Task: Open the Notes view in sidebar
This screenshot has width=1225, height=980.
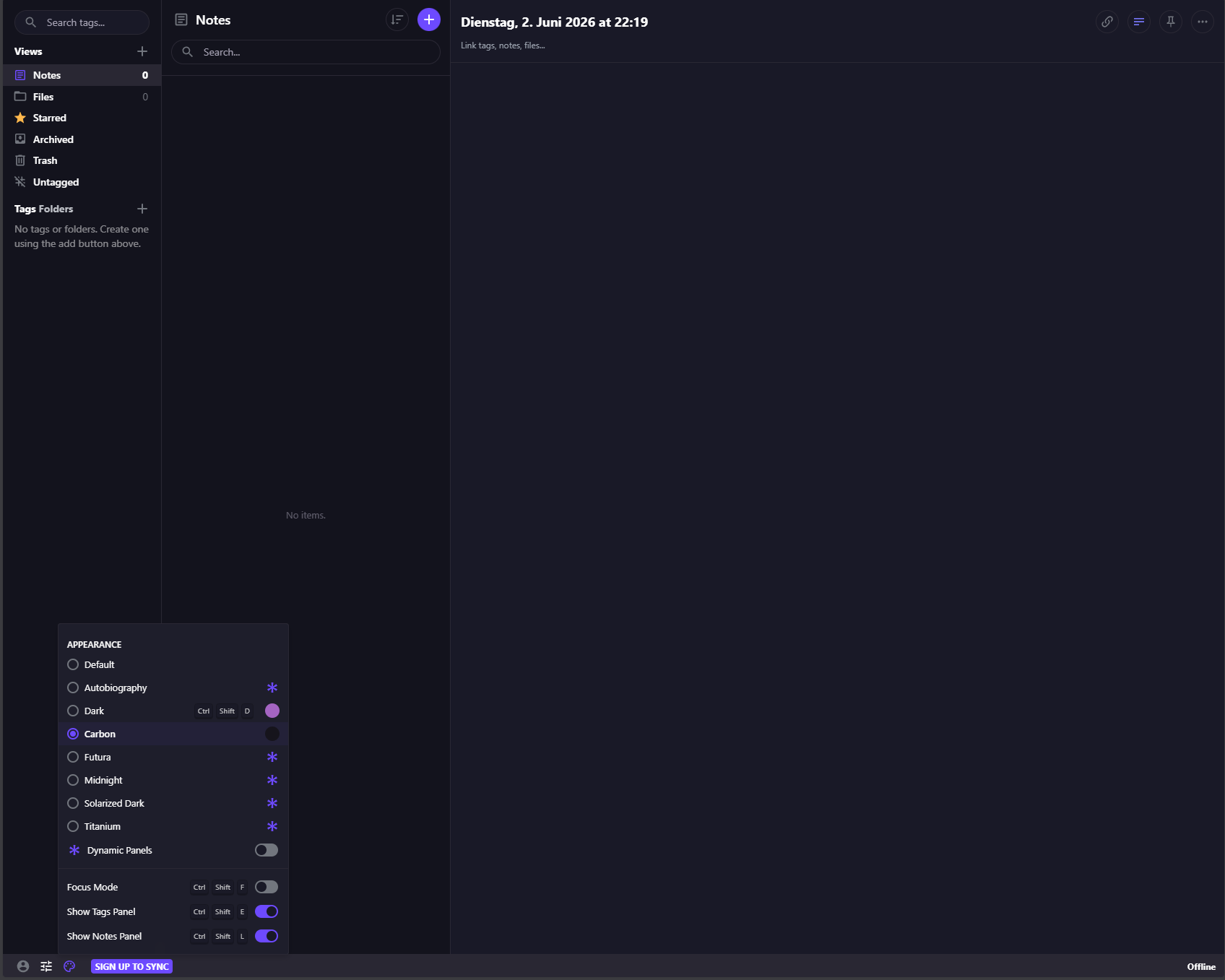Action: [82, 75]
